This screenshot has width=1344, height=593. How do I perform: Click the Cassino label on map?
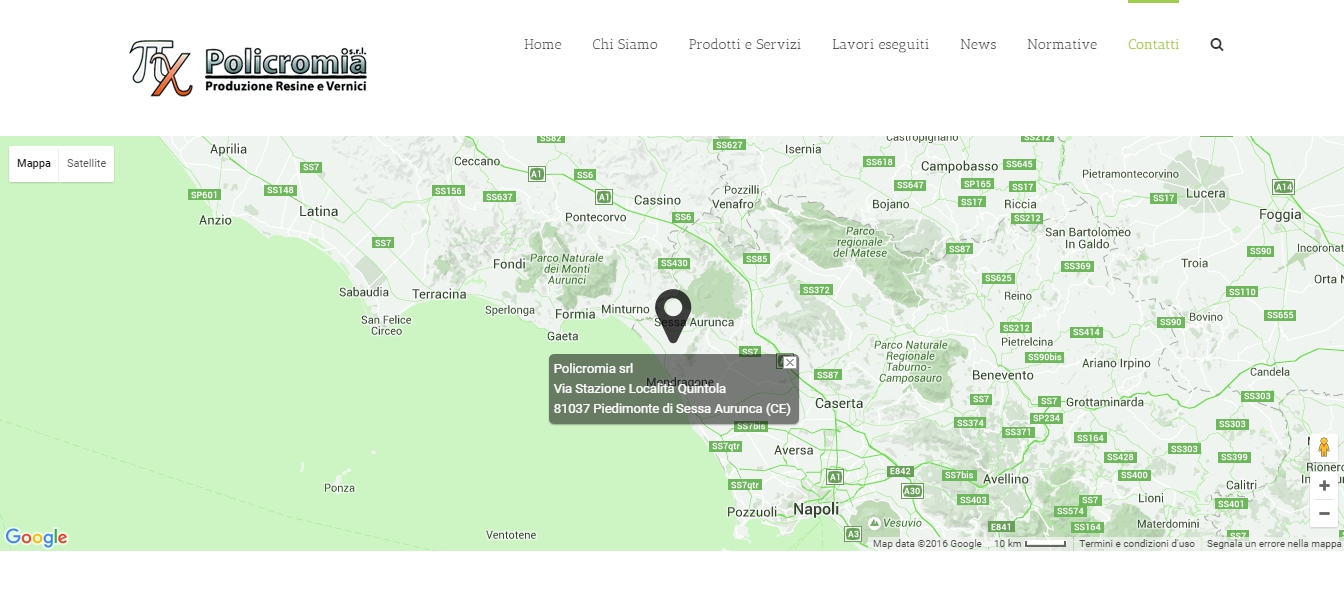click(x=657, y=200)
